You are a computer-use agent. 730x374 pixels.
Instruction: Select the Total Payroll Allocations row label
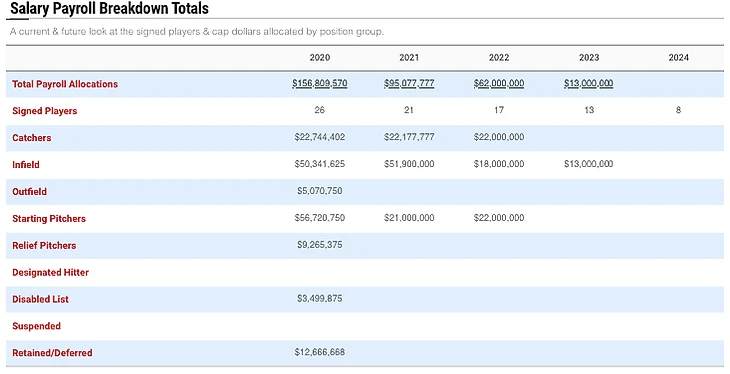65,84
